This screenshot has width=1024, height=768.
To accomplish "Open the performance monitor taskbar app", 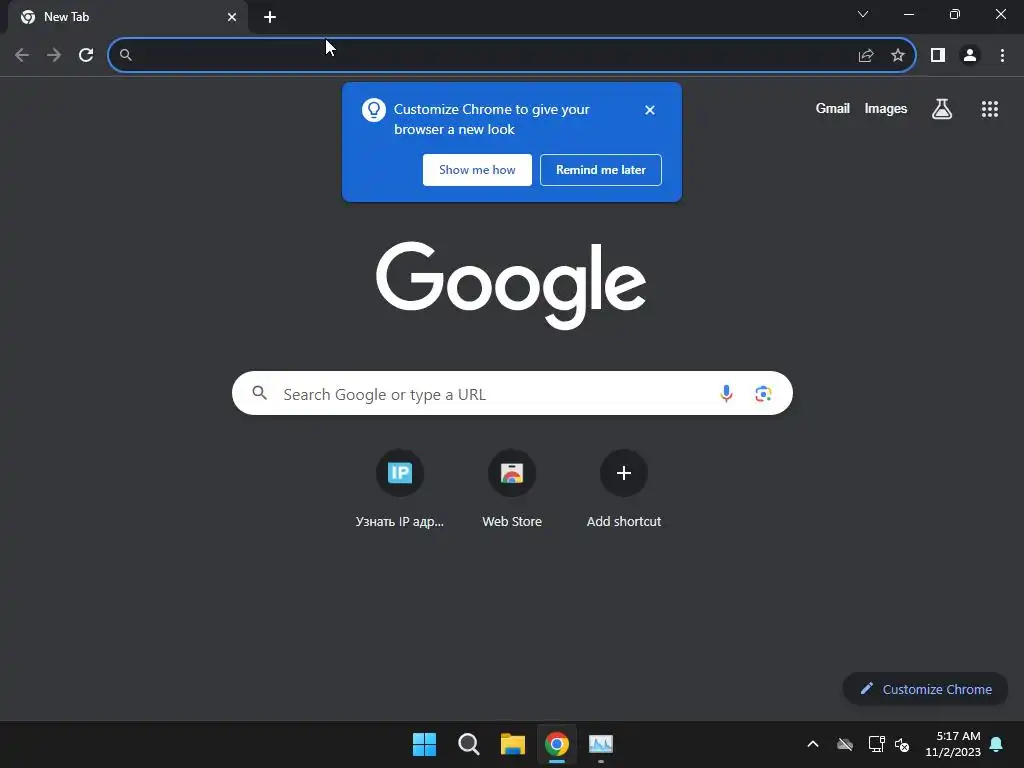I will point(601,744).
